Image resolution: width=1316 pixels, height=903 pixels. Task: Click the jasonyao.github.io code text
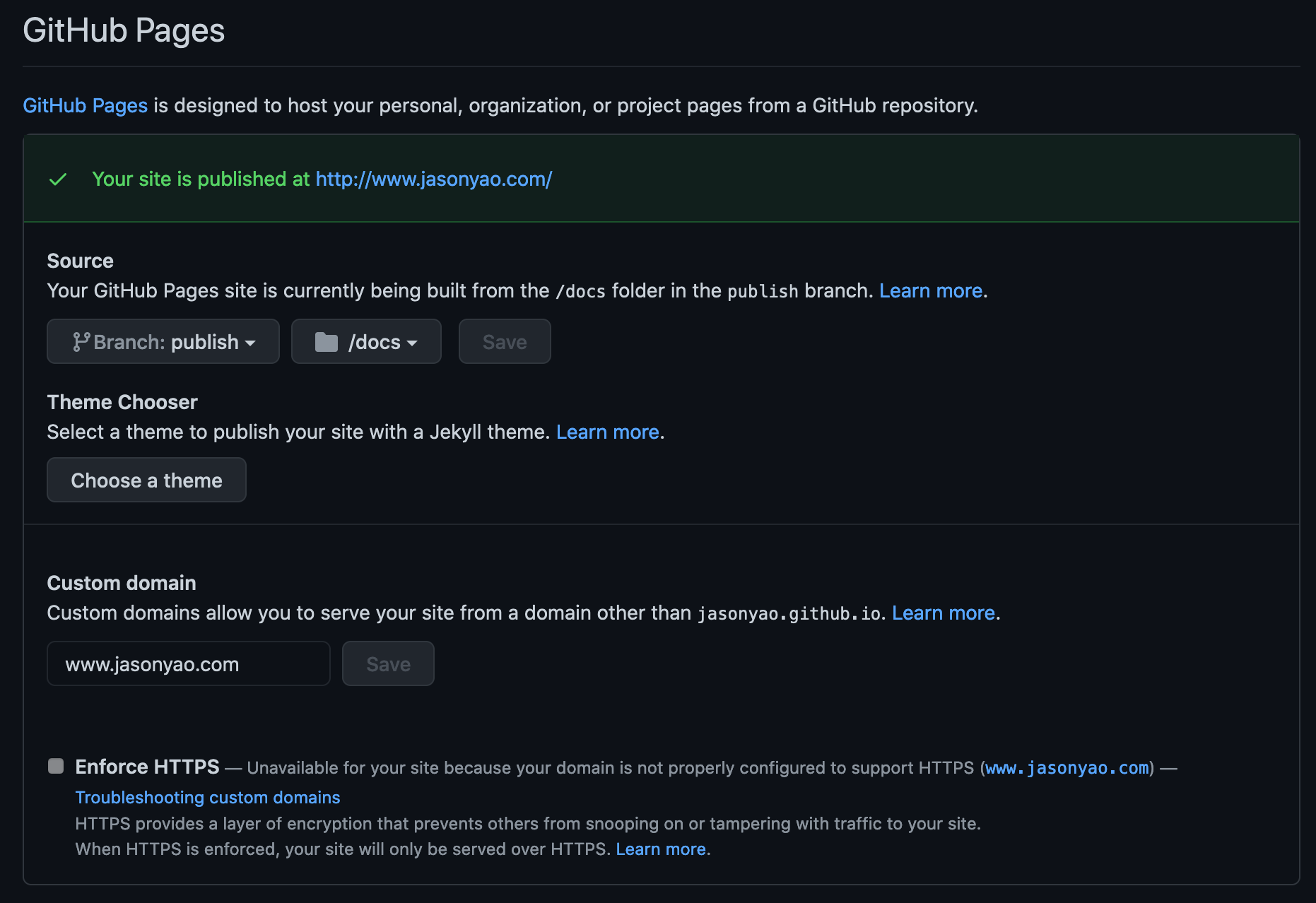tap(789, 613)
